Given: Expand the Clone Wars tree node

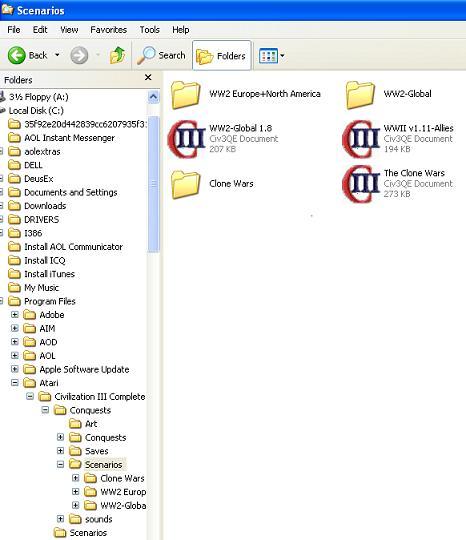Looking at the screenshot, I should pyautogui.click(x=75, y=478).
